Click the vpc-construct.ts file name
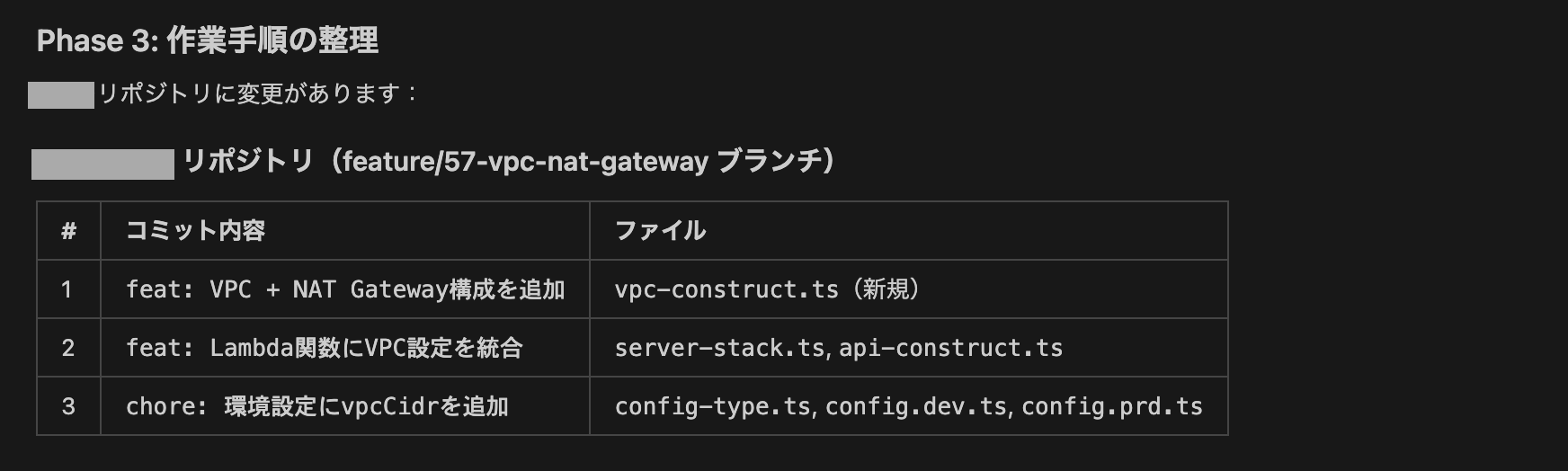 click(x=726, y=289)
